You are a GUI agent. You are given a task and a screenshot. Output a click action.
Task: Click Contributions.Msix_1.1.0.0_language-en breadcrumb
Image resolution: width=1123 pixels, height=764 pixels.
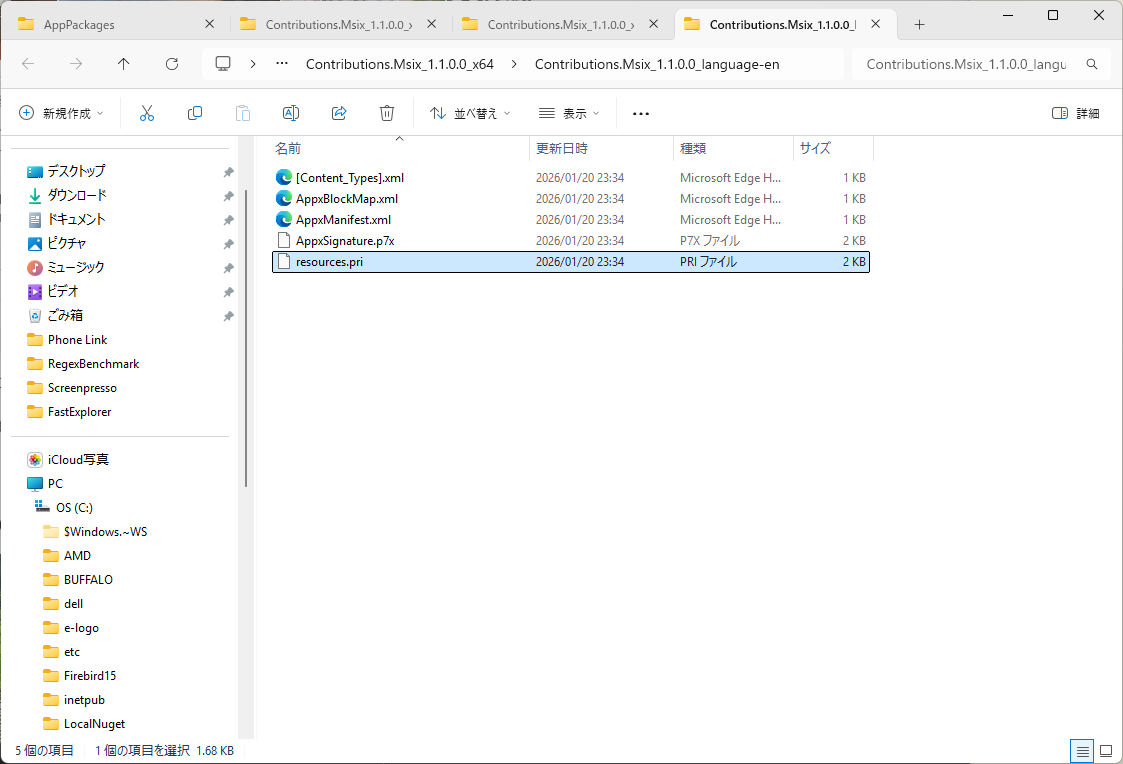pyautogui.click(x=657, y=64)
